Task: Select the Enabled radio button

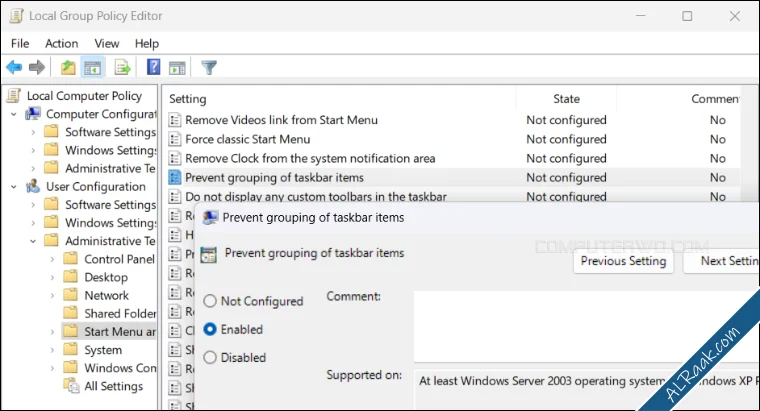Action: tap(210, 329)
